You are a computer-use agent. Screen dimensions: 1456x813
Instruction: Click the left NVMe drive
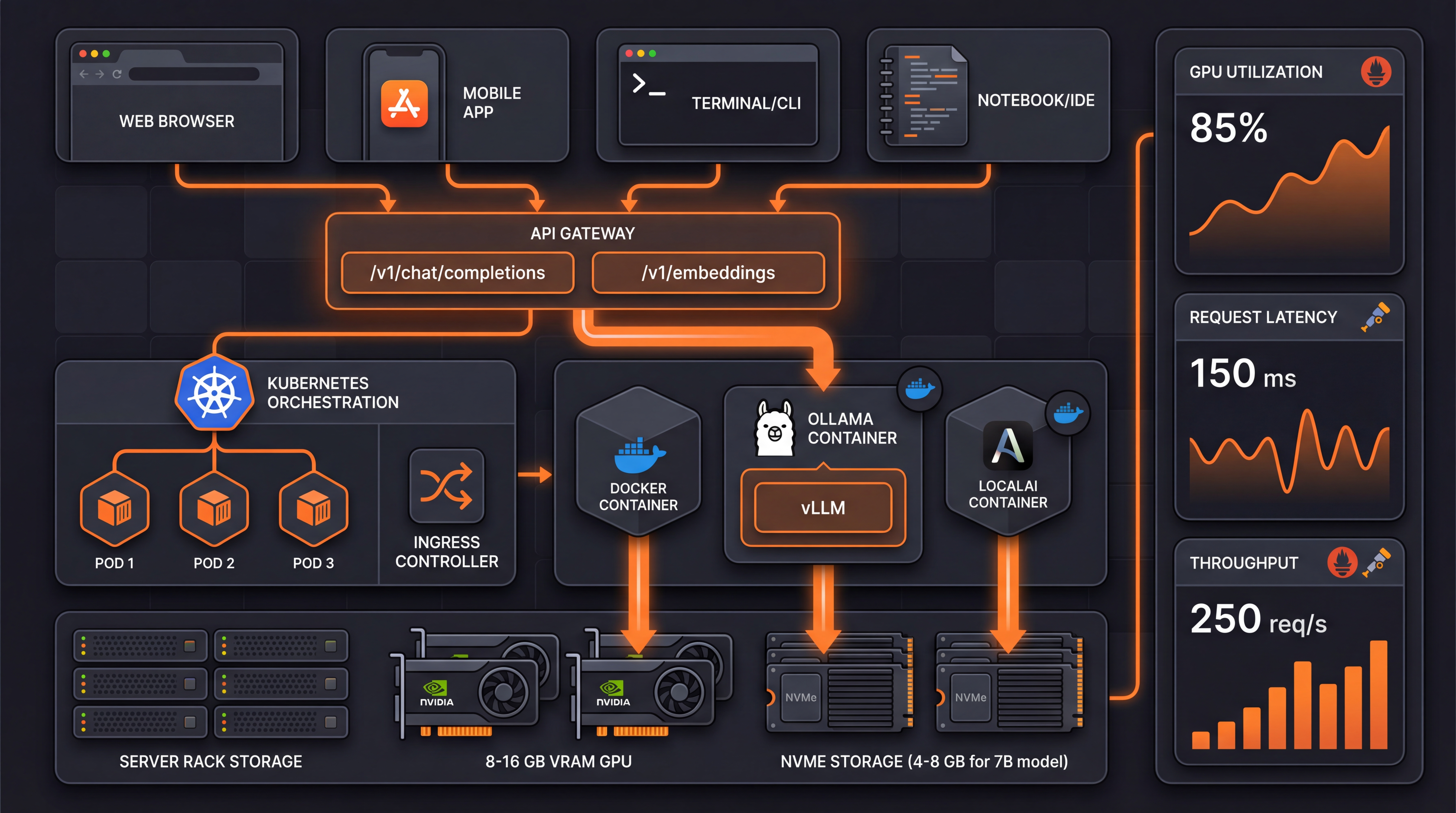click(840, 683)
